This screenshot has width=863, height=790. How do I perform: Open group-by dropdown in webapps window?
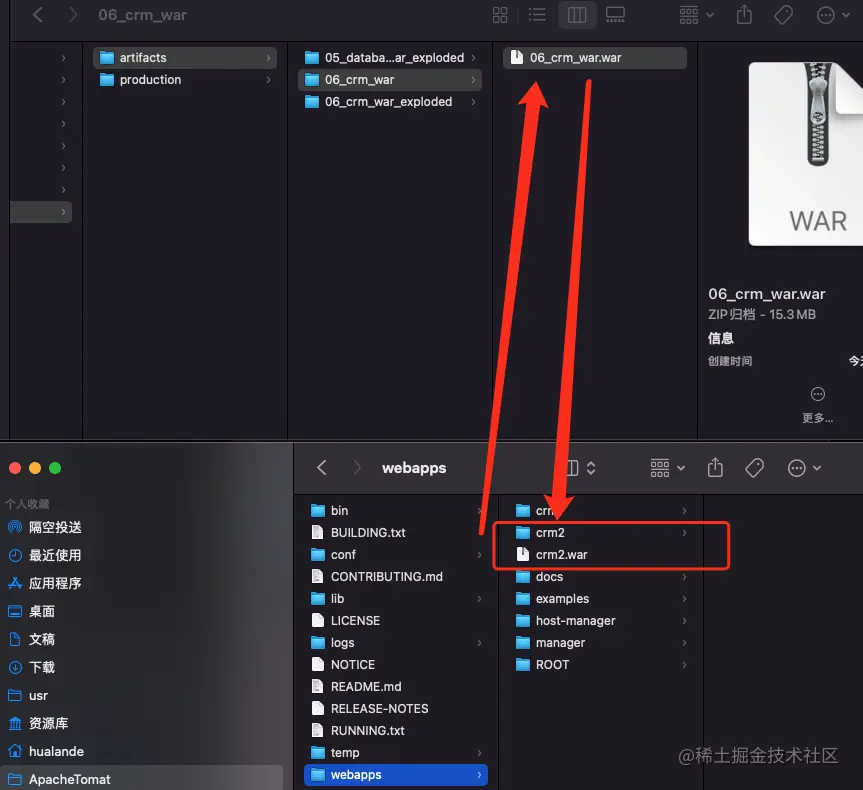pyautogui.click(x=667, y=468)
